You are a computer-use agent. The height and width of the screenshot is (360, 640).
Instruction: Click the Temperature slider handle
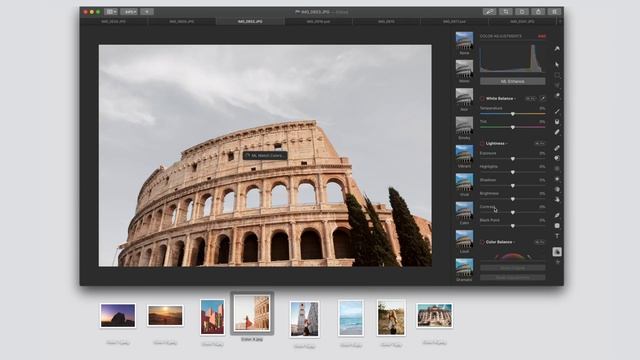tap(513, 114)
